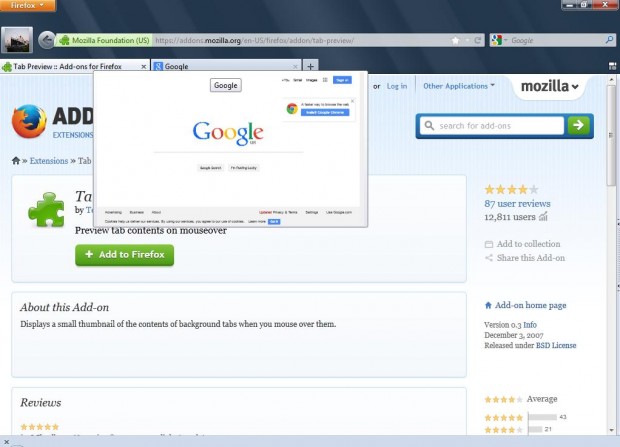This screenshot has height=447, width=620.
Task: Submit add-on search with green arrow button
Action: point(578,125)
